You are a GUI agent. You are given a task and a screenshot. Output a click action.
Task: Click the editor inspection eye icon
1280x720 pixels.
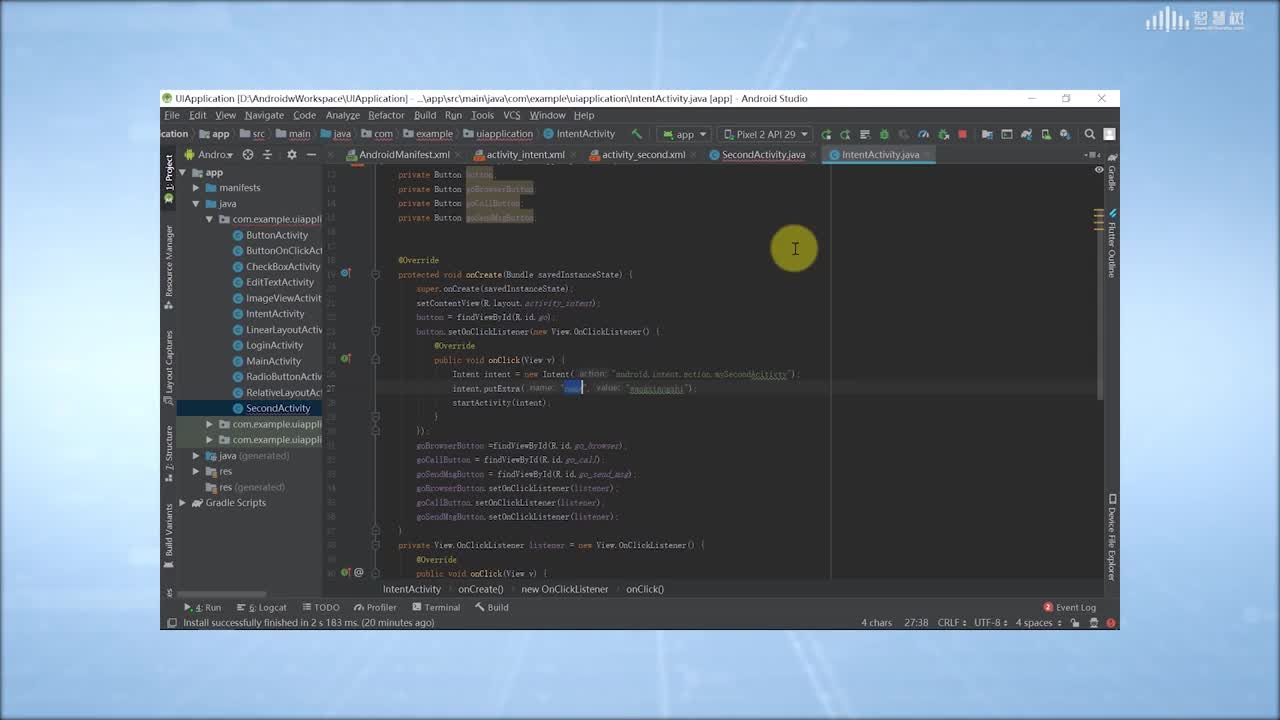[1099, 170]
